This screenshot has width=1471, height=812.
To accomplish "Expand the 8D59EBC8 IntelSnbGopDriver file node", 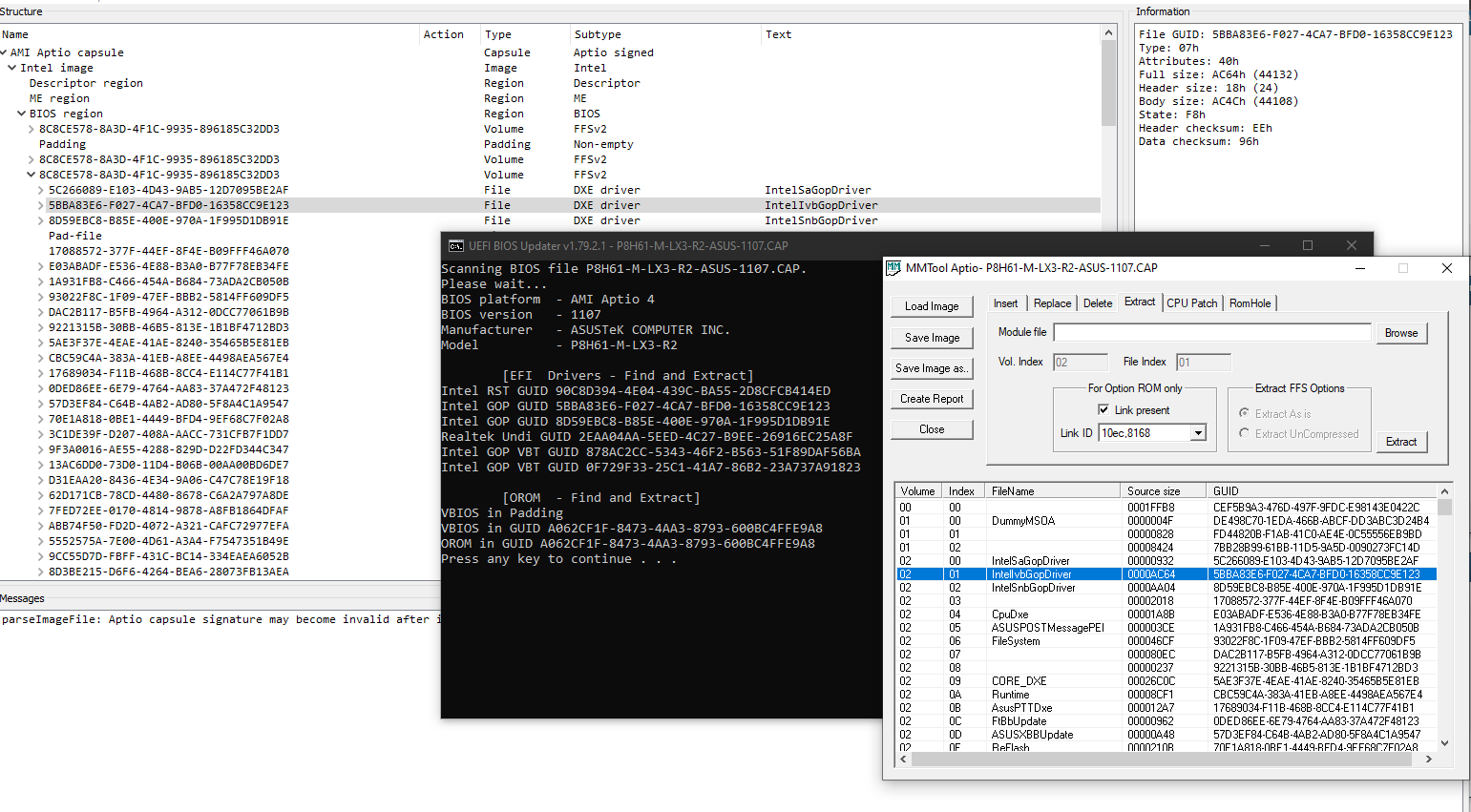I will click(x=41, y=220).
